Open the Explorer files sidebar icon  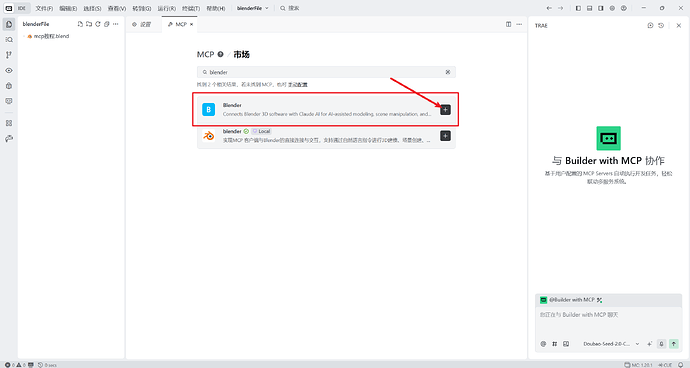[x=9, y=24]
